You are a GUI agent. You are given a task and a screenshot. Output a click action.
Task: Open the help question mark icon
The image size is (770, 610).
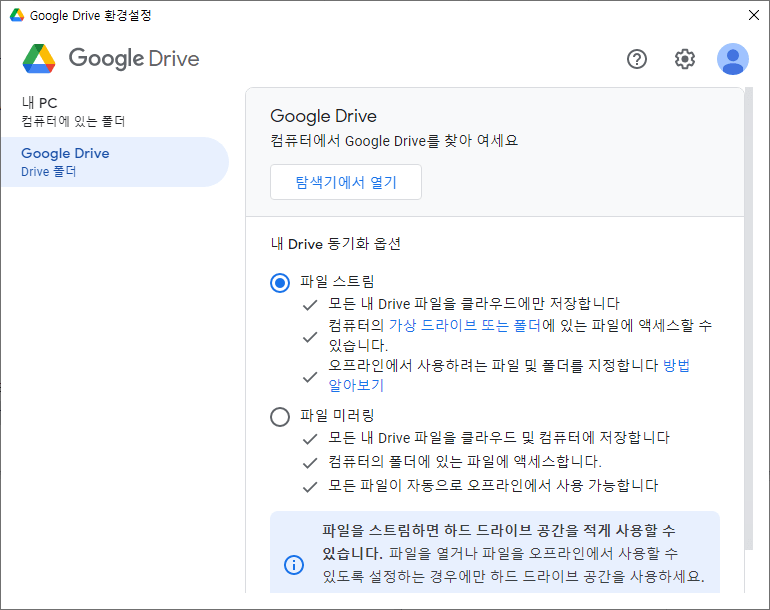click(637, 59)
